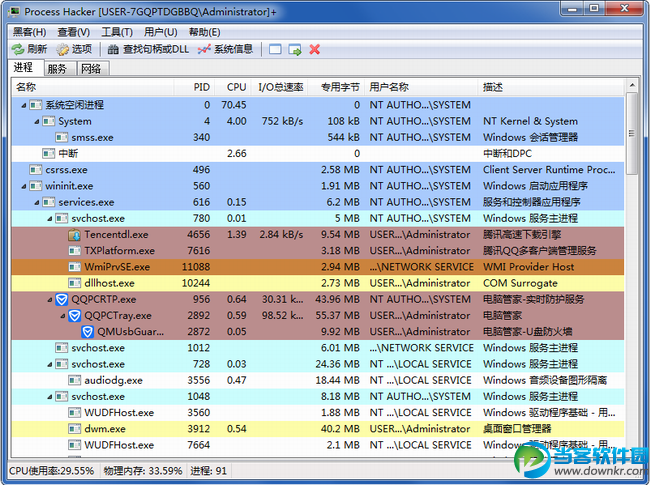The height and width of the screenshot is (485, 650).
Task: Click the QQPCRTP.exe shield icon
Action: [x=62, y=300]
